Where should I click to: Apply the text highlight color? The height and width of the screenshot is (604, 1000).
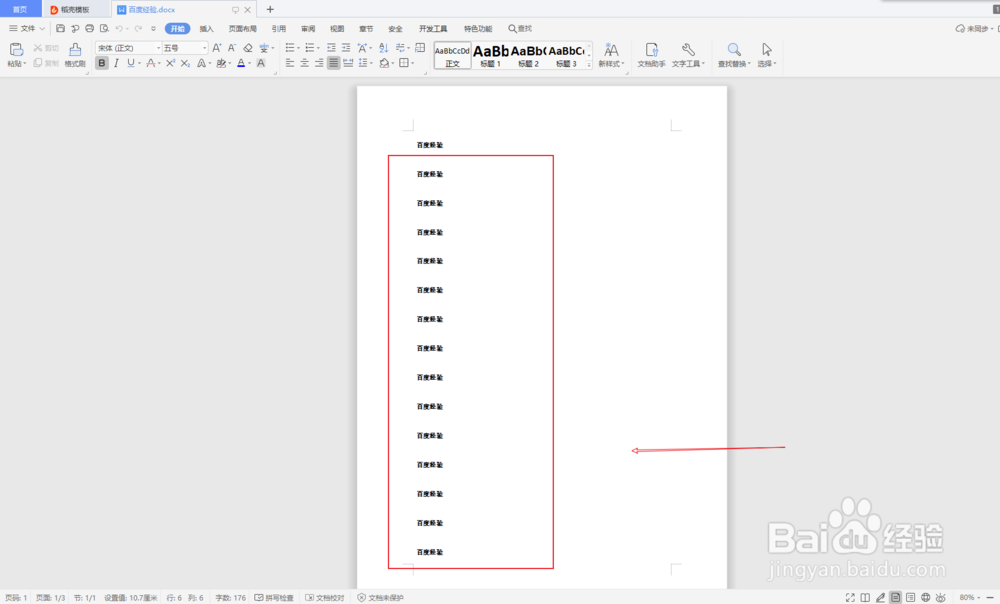[x=221, y=63]
